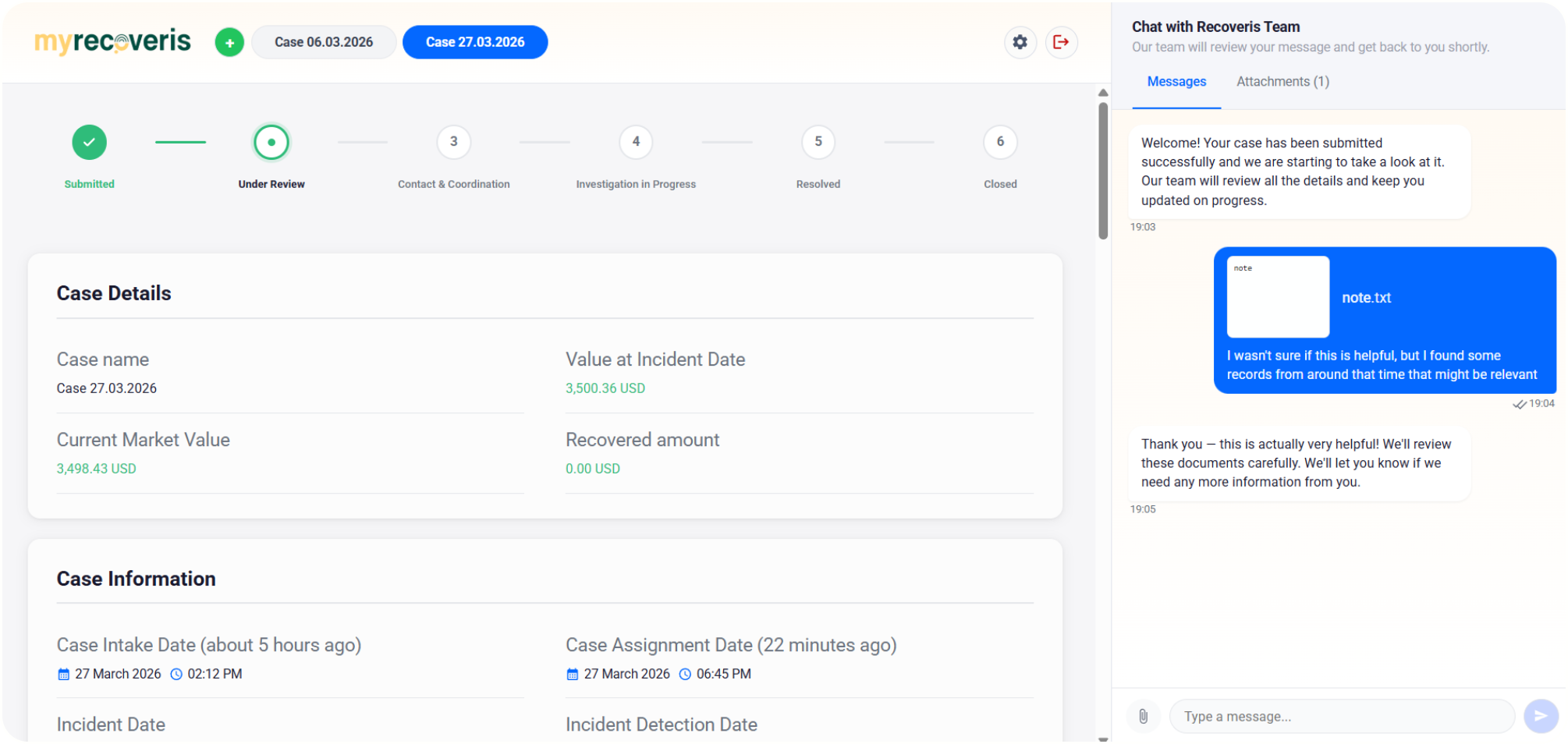Screen dimensions: 1568x744
Task: Click step 3 Contact & Coordination circle
Action: pyautogui.click(x=453, y=142)
